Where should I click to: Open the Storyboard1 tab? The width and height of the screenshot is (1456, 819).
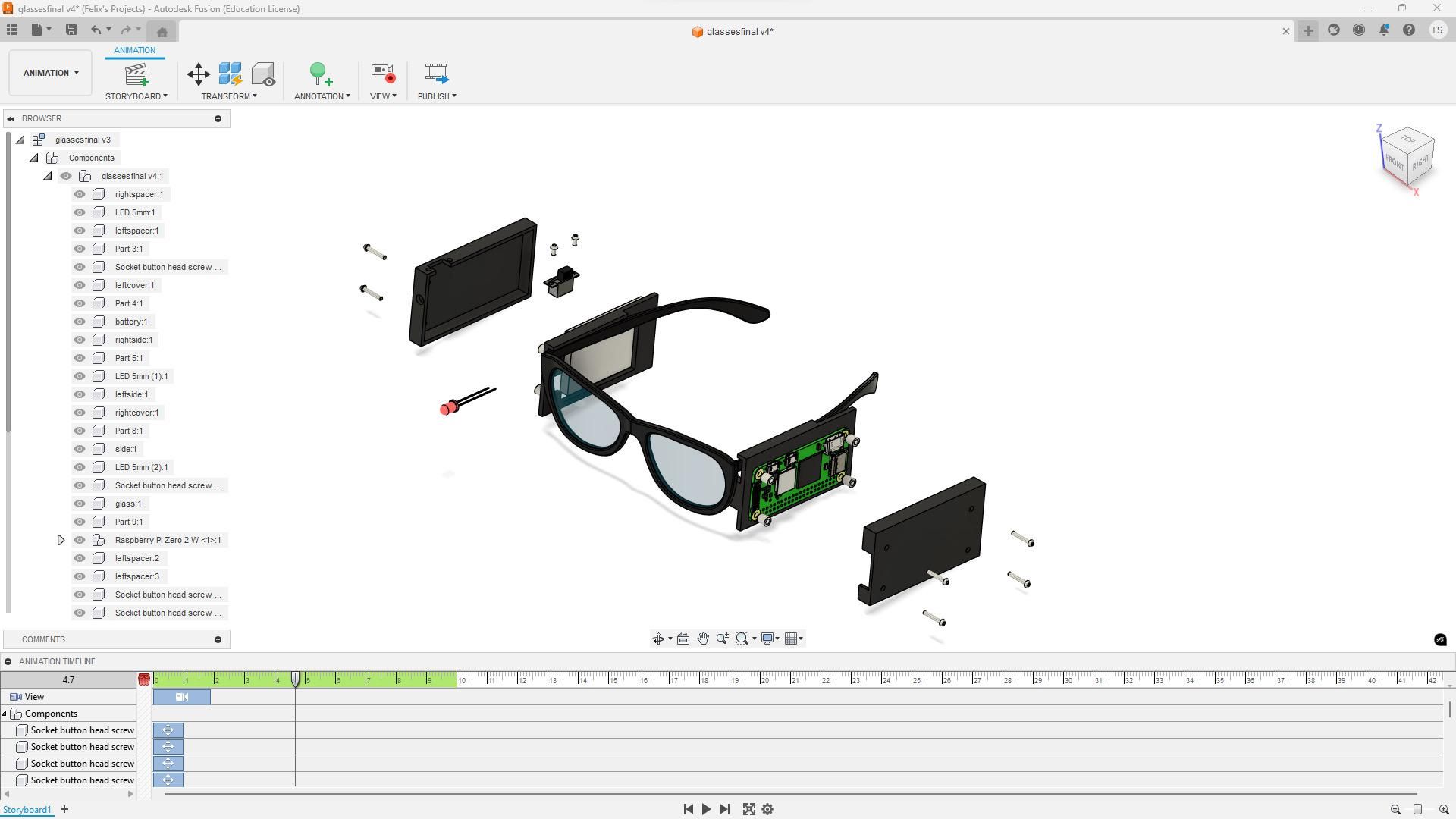pyautogui.click(x=27, y=810)
